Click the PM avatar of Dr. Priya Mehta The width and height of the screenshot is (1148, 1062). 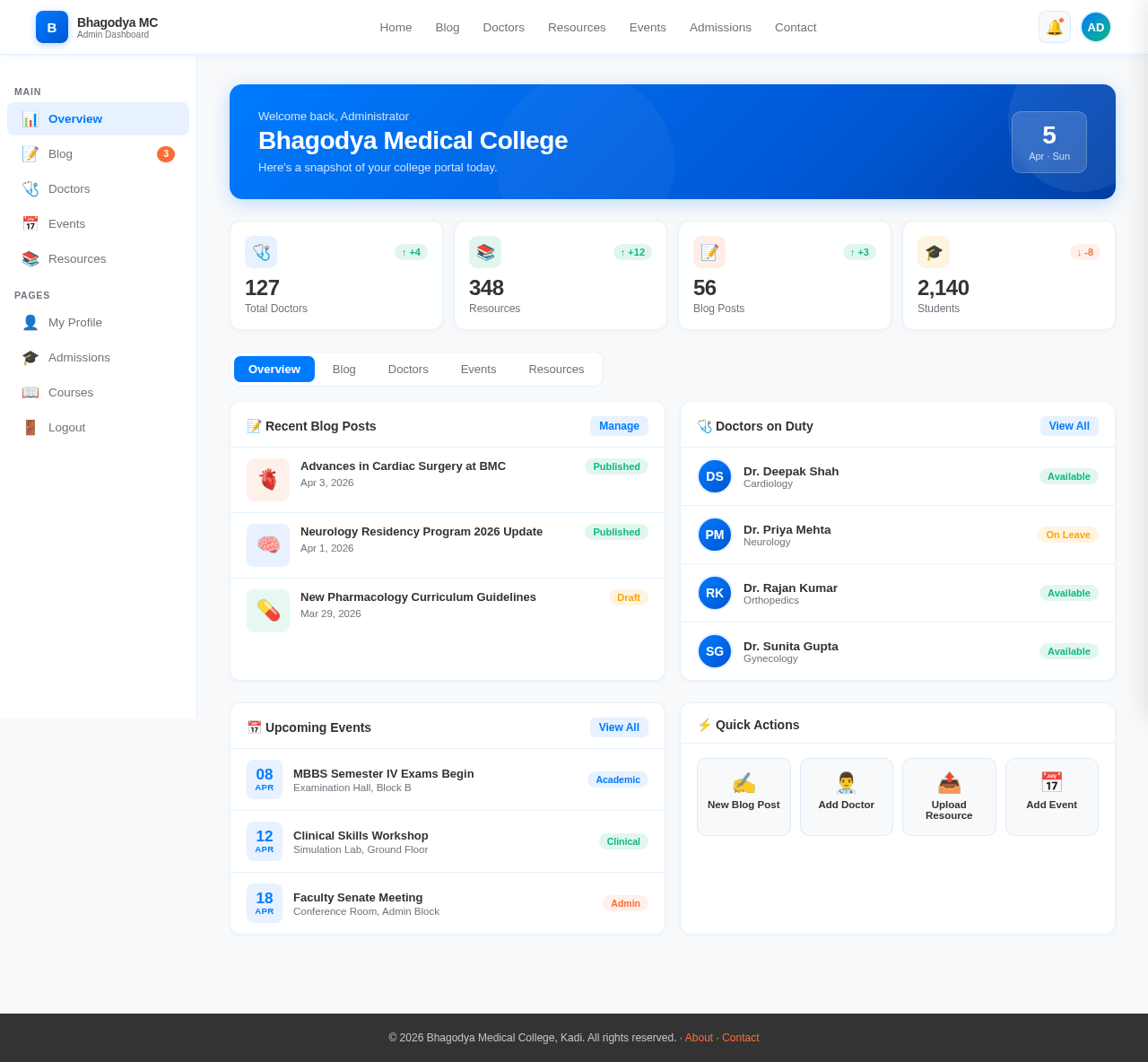(x=715, y=535)
